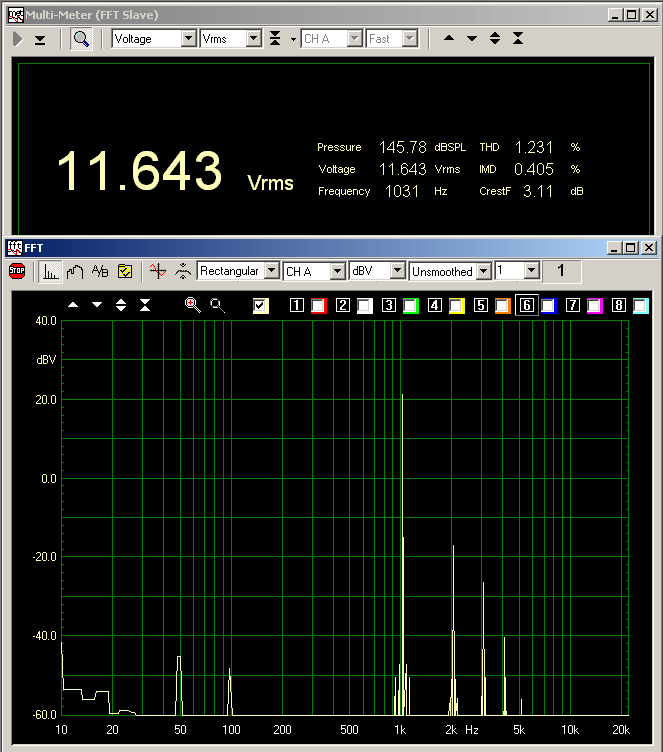Click the hourglass arrows icon in Multi-Meter toolbar
Screen dimensions: 663x752
click(518, 38)
